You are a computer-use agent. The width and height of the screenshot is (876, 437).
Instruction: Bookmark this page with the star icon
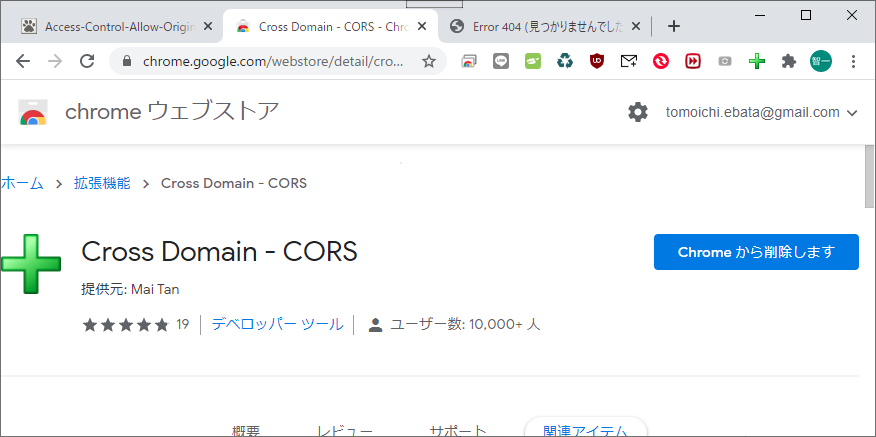tap(429, 61)
